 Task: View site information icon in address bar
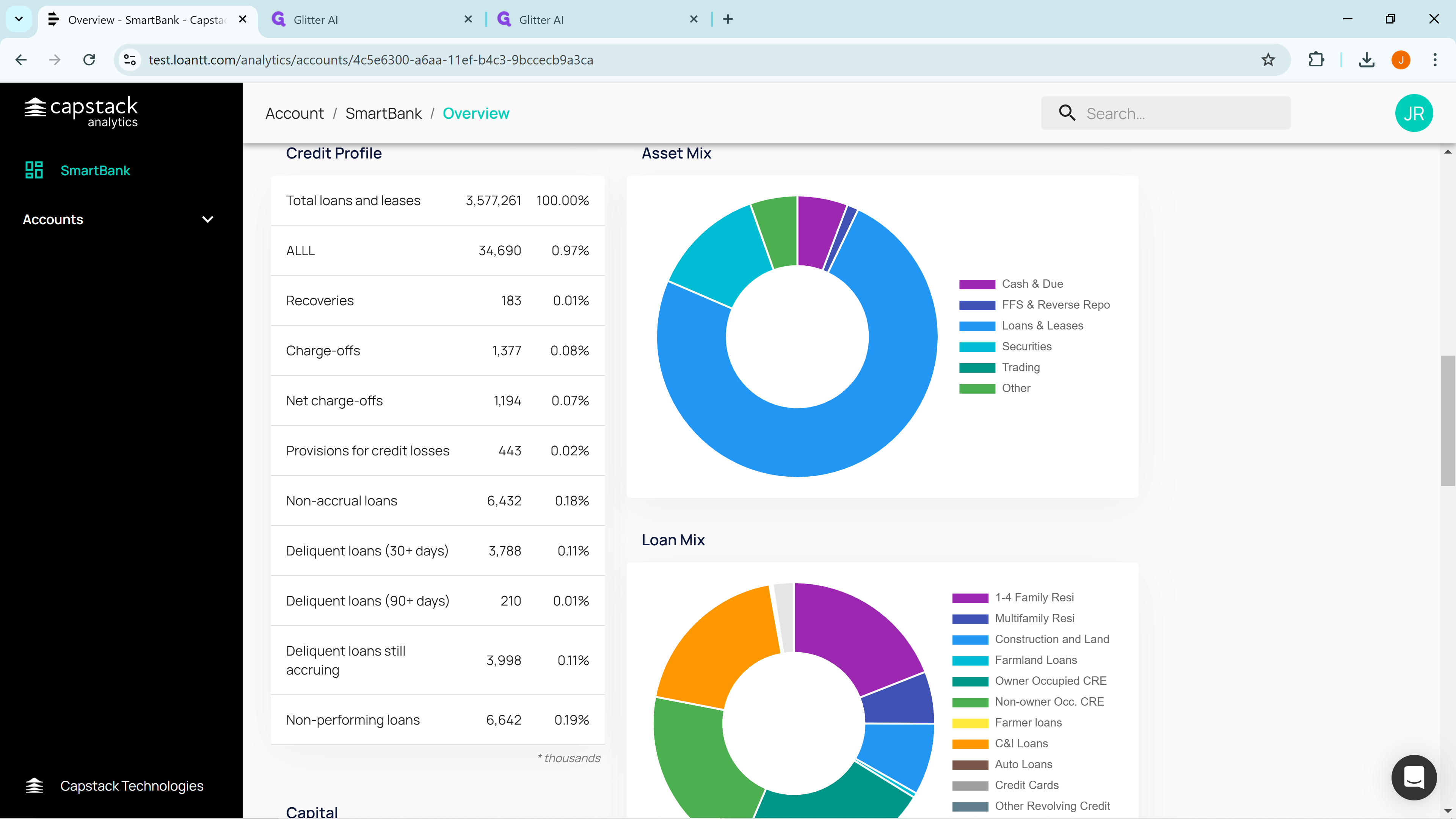coord(129,60)
